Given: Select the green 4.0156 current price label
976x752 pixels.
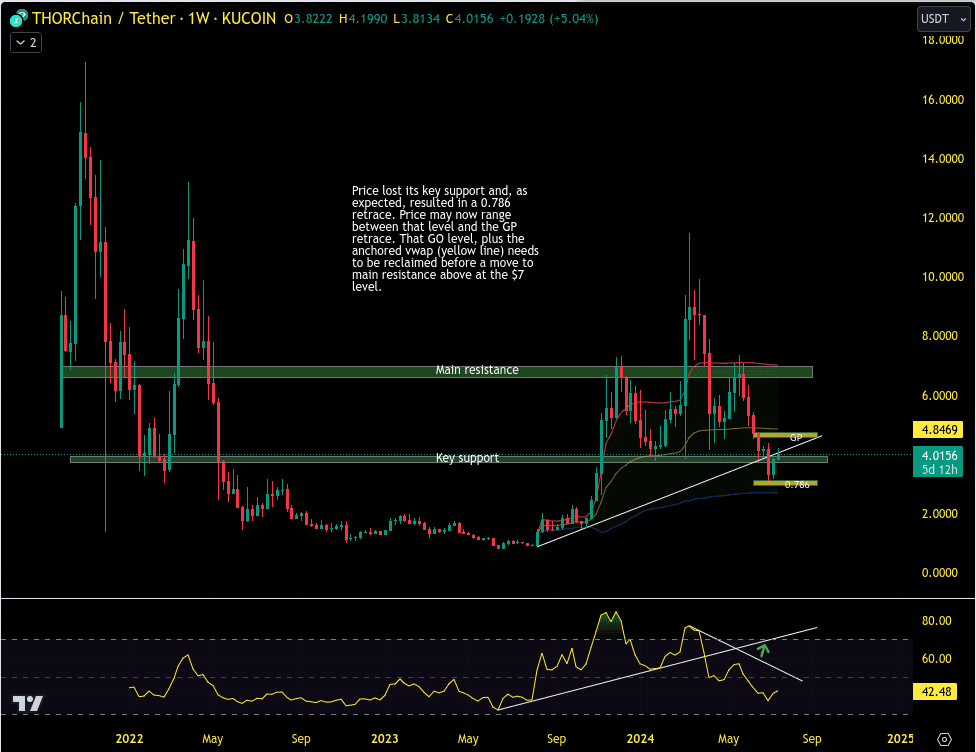Looking at the screenshot, I should tap(938, 462).
